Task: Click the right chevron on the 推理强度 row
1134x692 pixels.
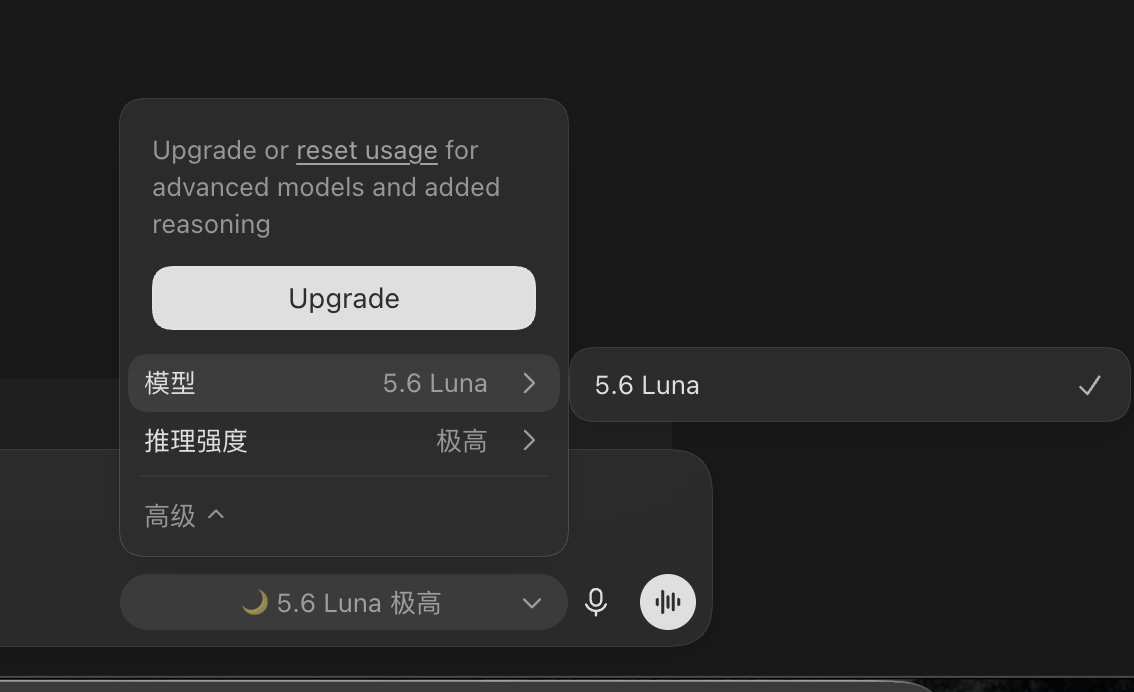Action: pyautogui.click(x=529, y=440)
